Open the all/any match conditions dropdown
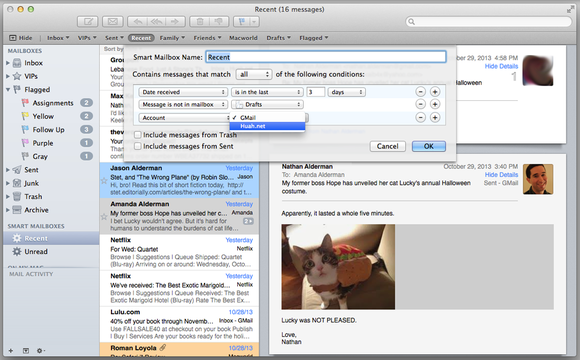Viewport: 580px width, 360px height. click(254, 74)
